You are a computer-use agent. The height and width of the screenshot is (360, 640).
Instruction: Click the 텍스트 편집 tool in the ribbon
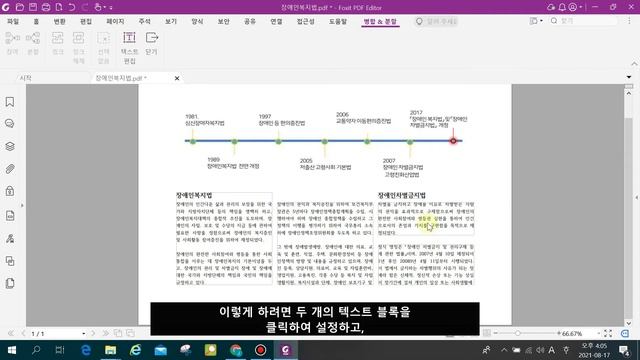[x=129, y=47]
